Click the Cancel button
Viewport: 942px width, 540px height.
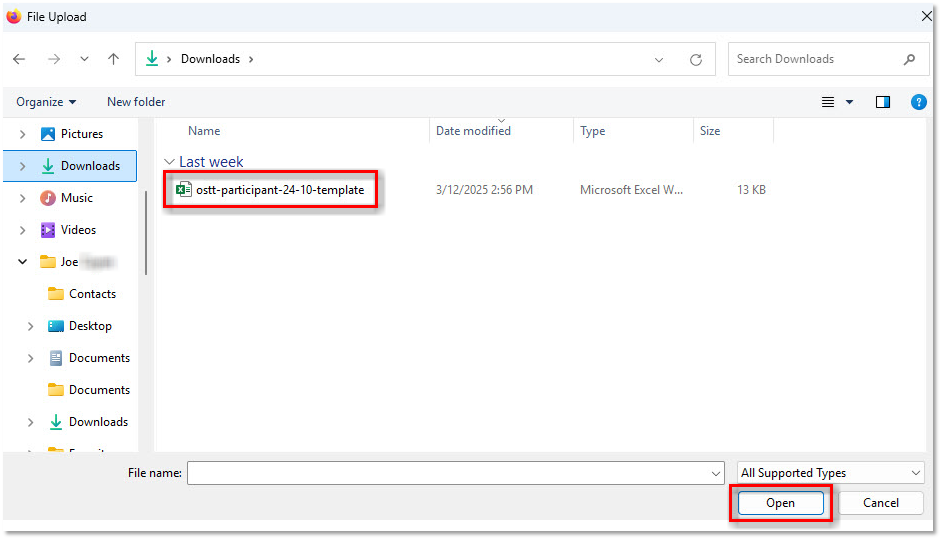tap(881, 503)
